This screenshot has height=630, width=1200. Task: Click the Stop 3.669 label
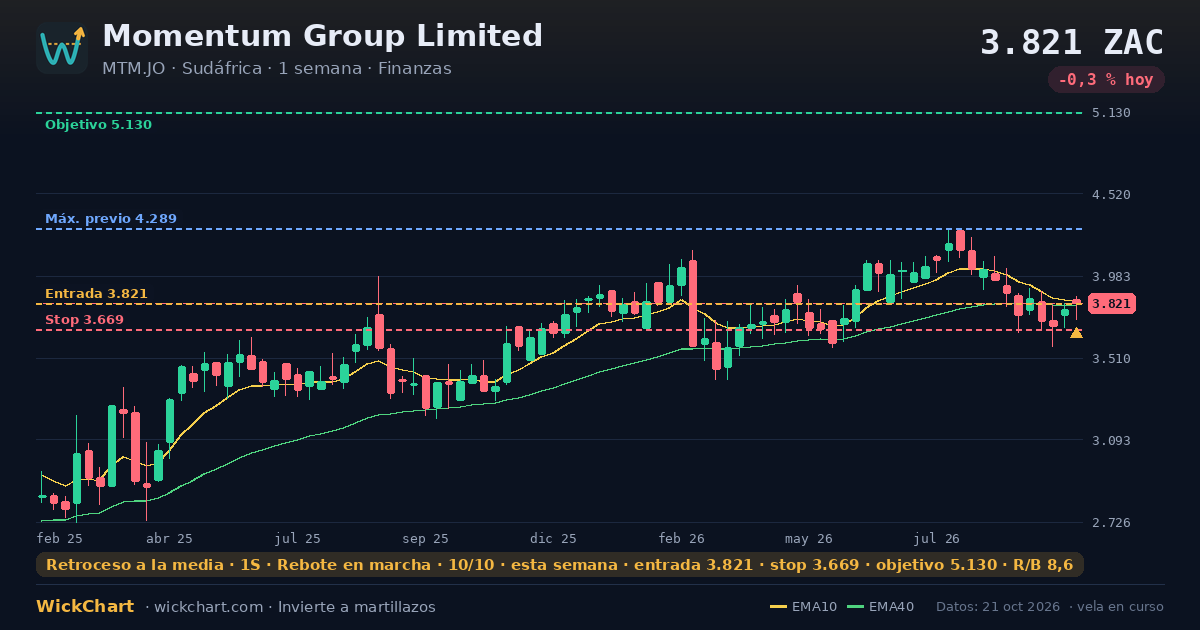coord(84,320)
